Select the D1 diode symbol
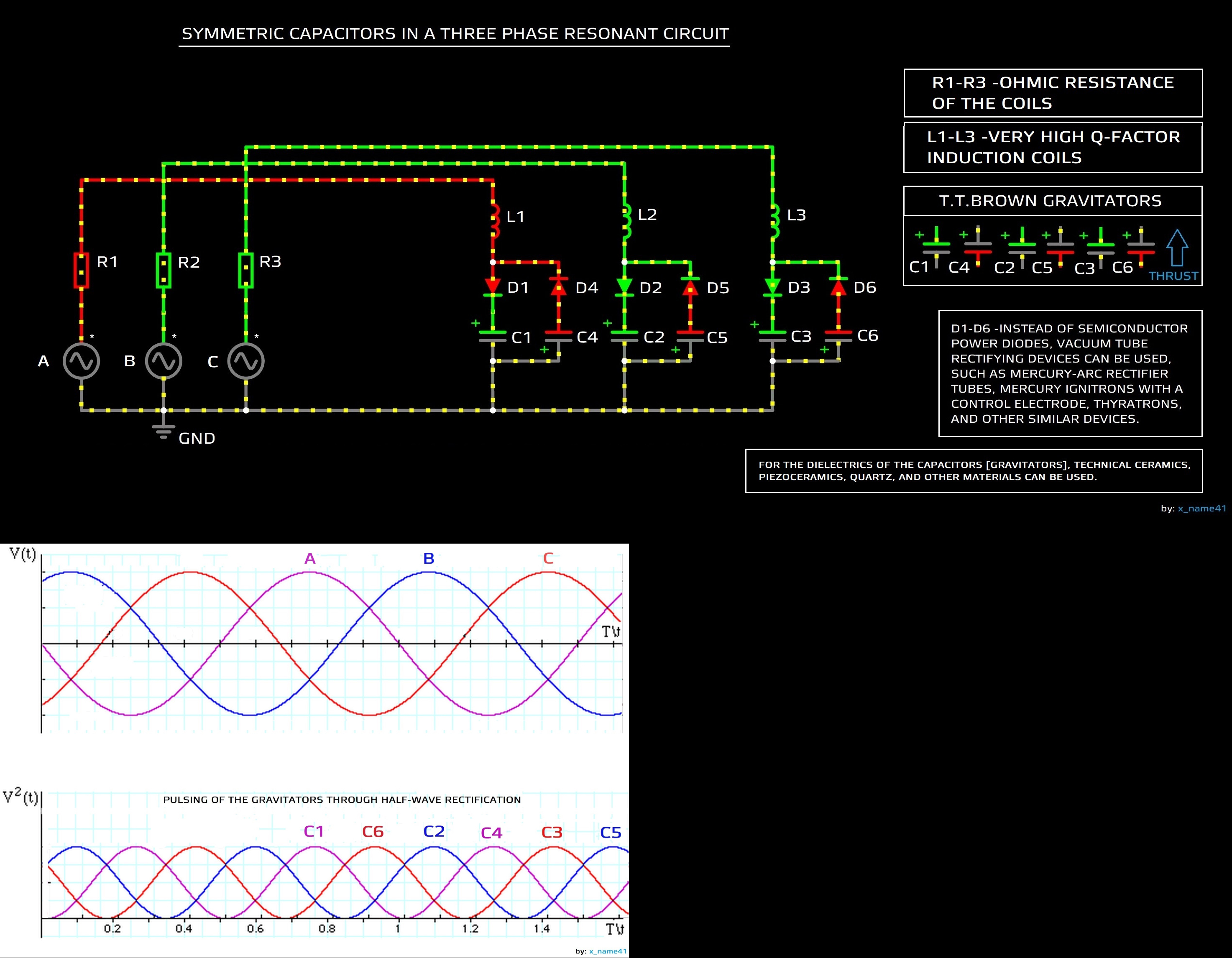 pyautogui.click(x=493, y=286)
